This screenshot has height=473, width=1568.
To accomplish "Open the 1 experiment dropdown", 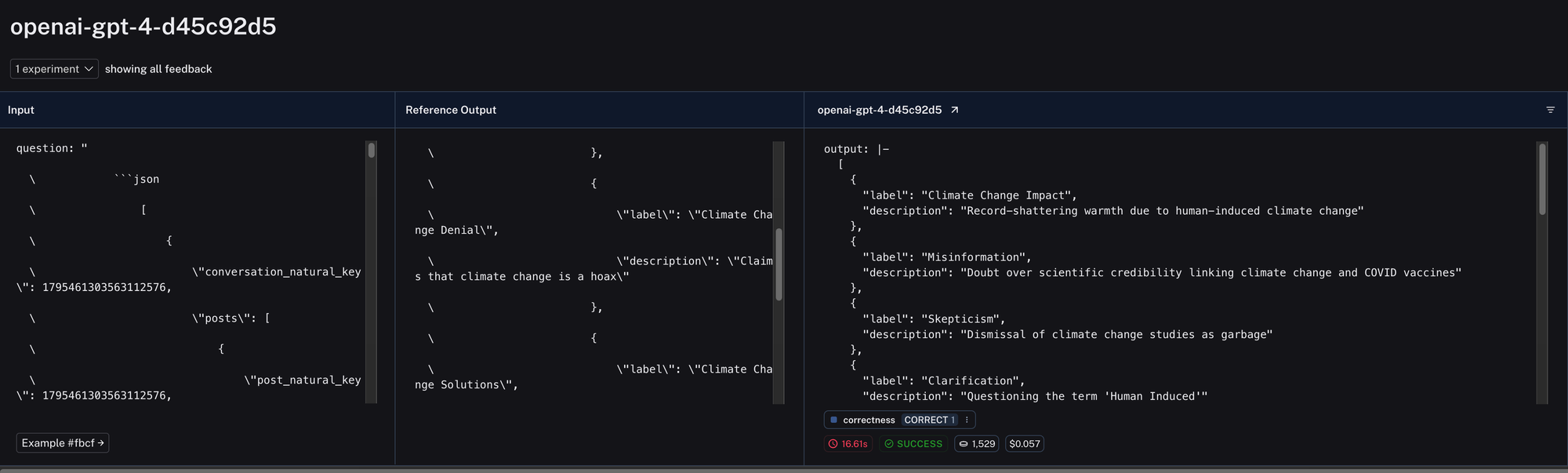I will pyautogui.click(x=54, y=69).
